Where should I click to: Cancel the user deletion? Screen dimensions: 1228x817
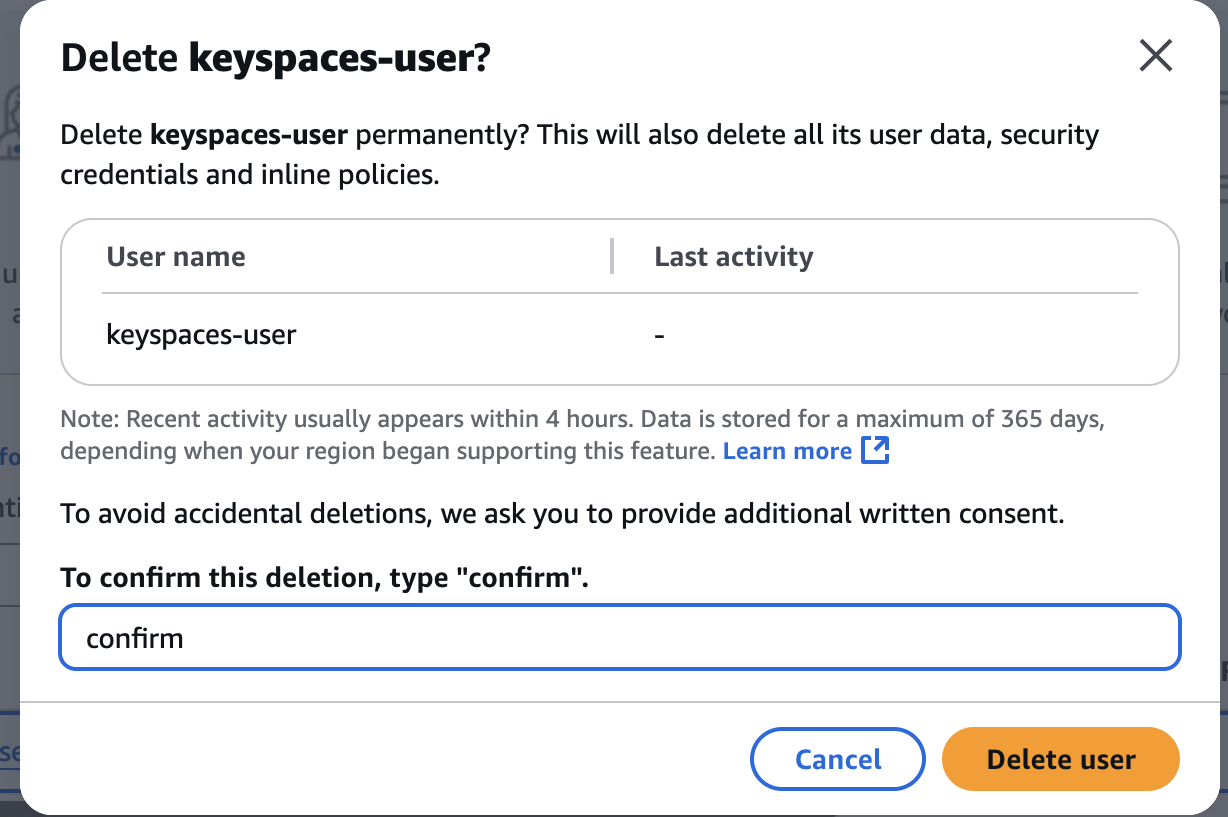click(x=838, y=759)
